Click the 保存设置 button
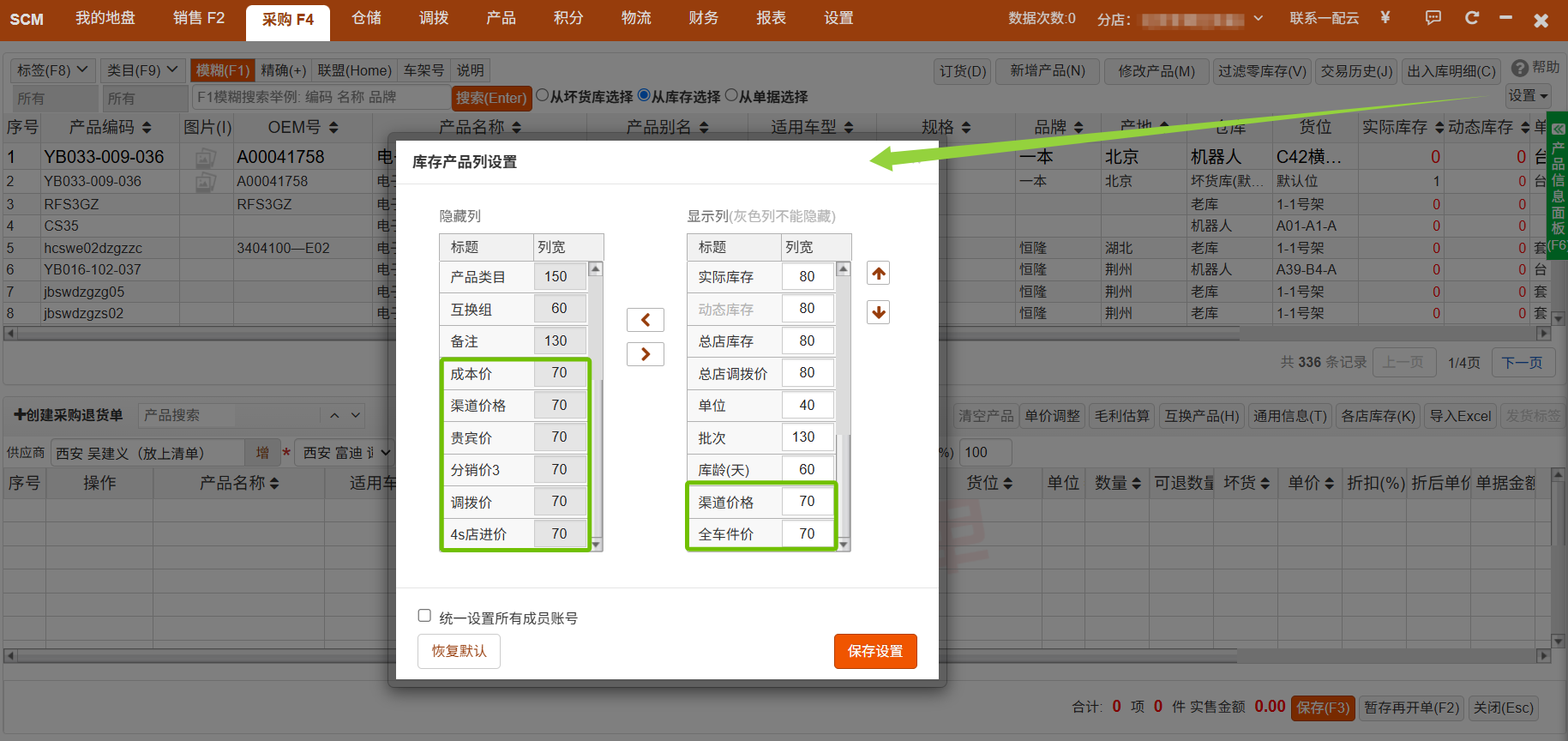Viewport: 1568px width, 741px height. click(x=875, y=651)
